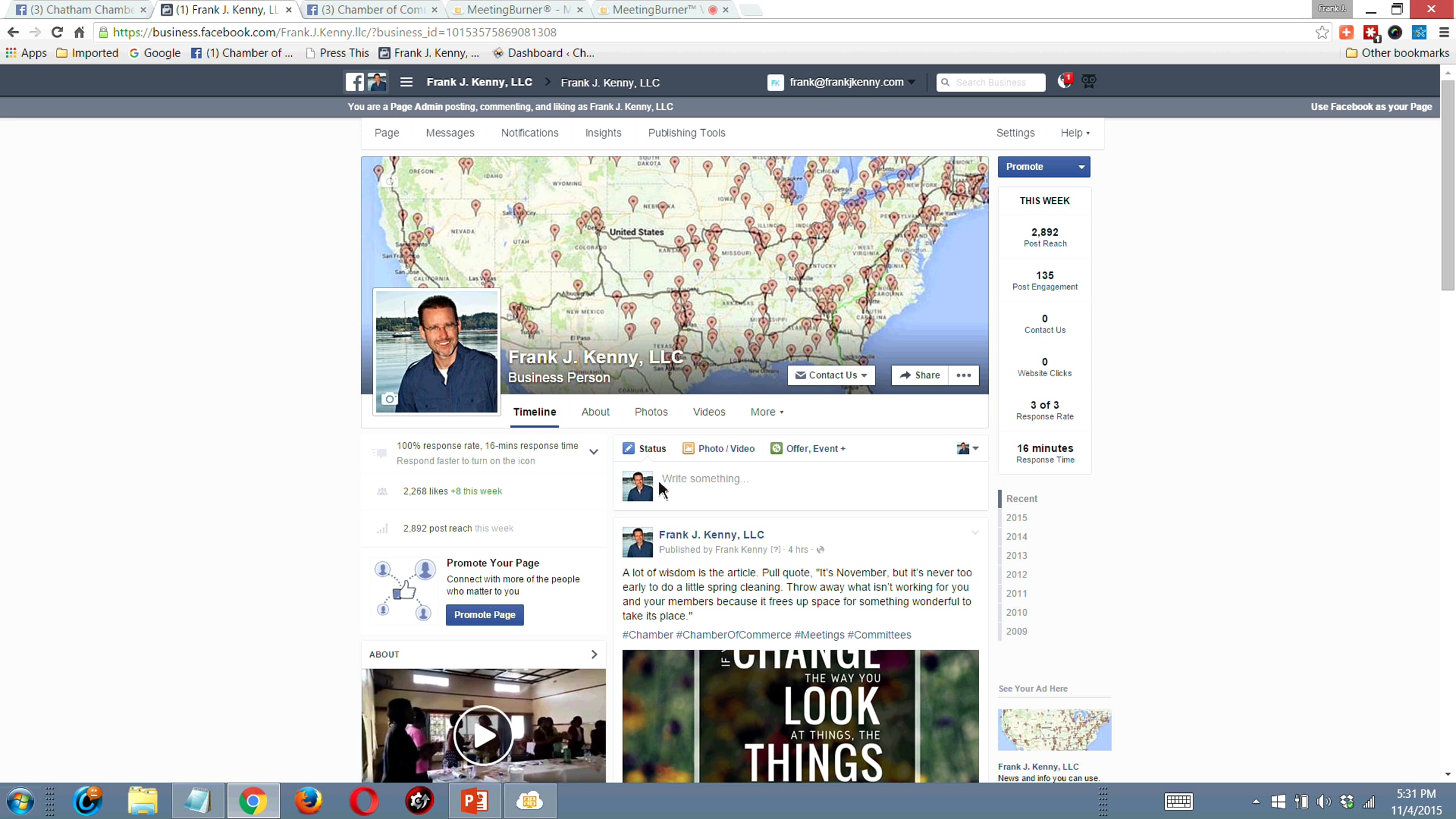The image size is (1456, 819).
Task: Play the About section video
Action: pyautogui.click(x=483, y=735)
